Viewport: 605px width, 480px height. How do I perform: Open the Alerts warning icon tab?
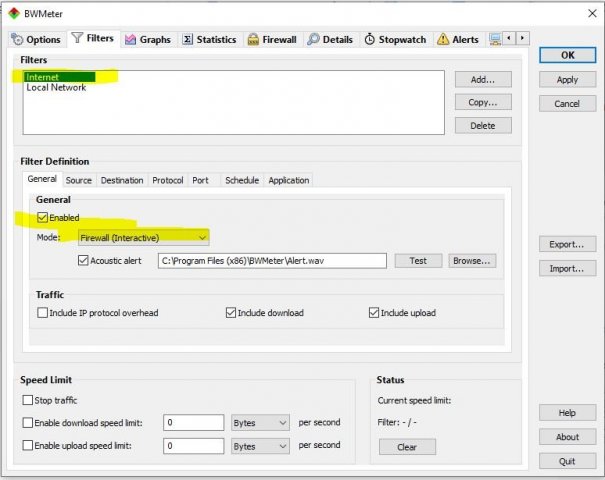tap(443, 40)
